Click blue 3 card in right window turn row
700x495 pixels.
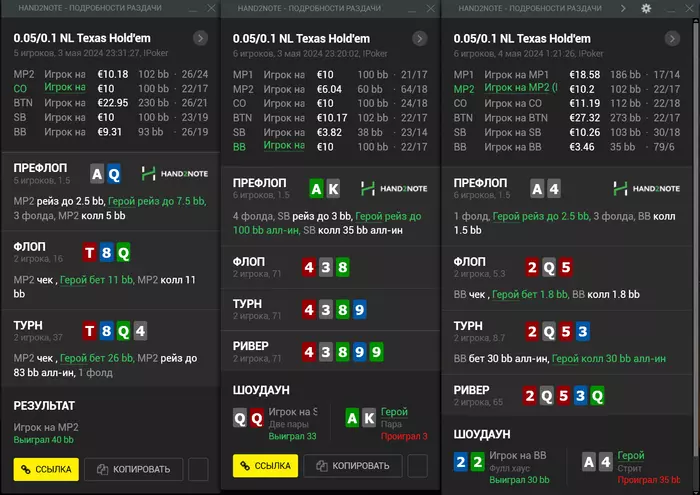point(583,332)
